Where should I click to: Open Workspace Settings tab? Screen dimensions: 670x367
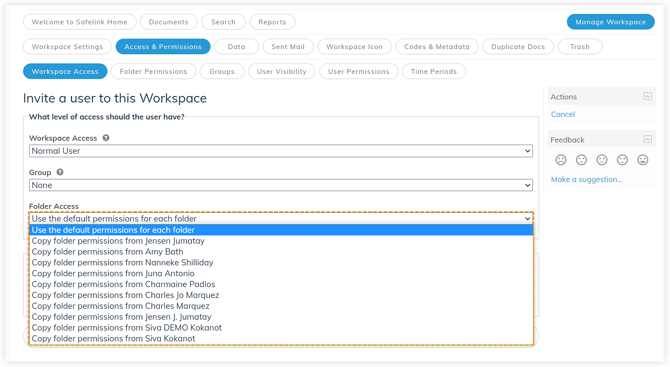67,47
